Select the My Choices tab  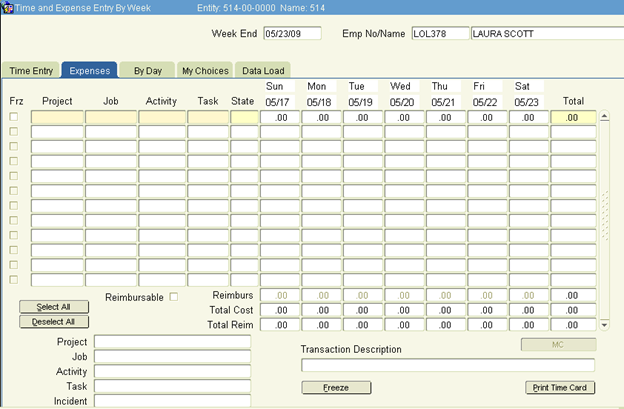205,70
